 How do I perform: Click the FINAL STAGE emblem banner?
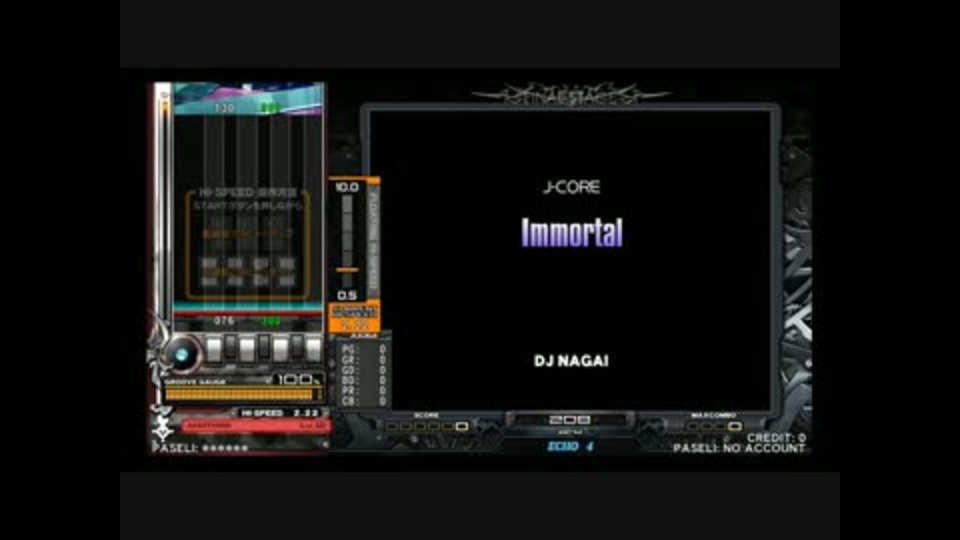click(x=571, y=94)
